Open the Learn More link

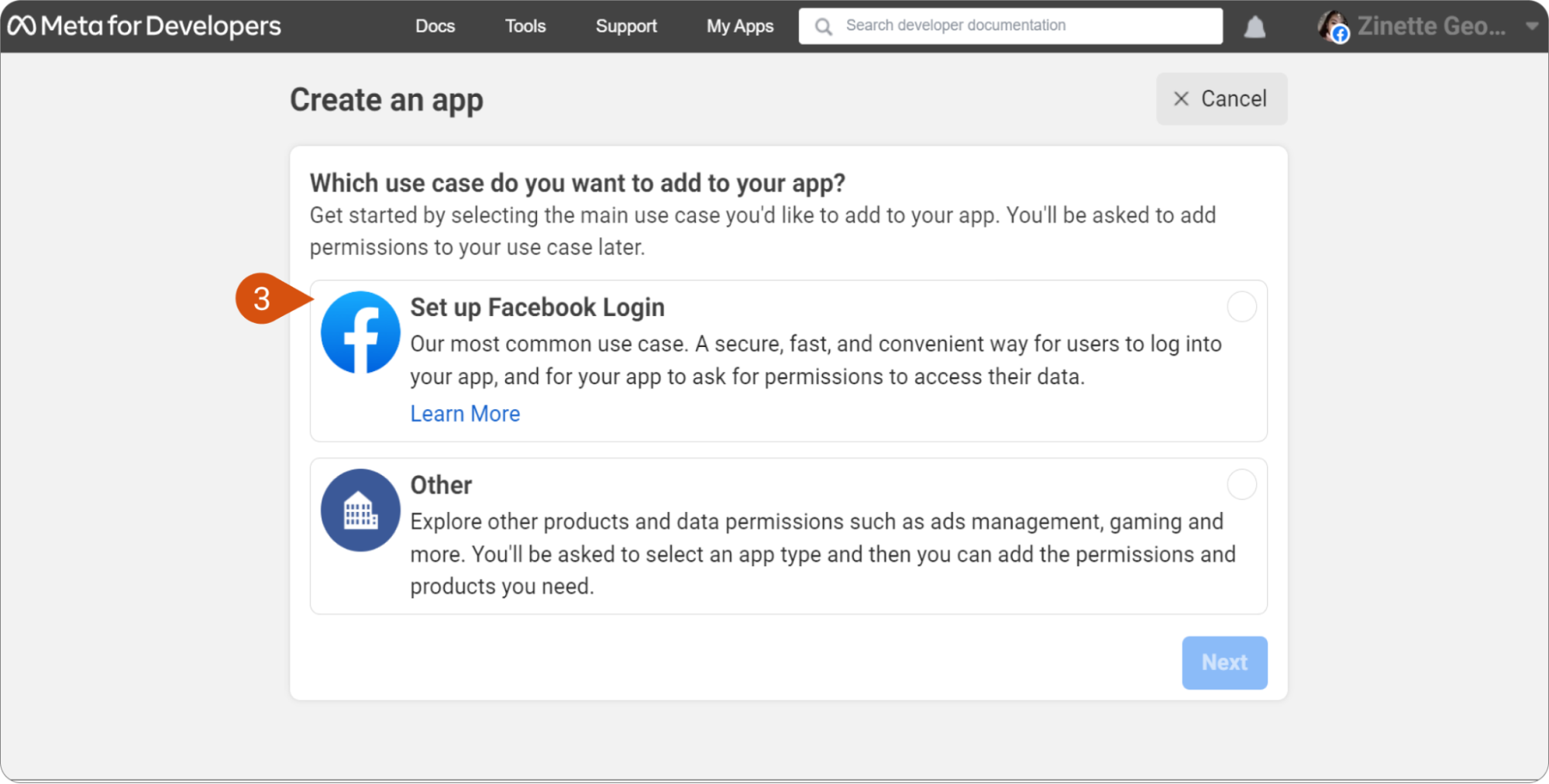[465, 414]
